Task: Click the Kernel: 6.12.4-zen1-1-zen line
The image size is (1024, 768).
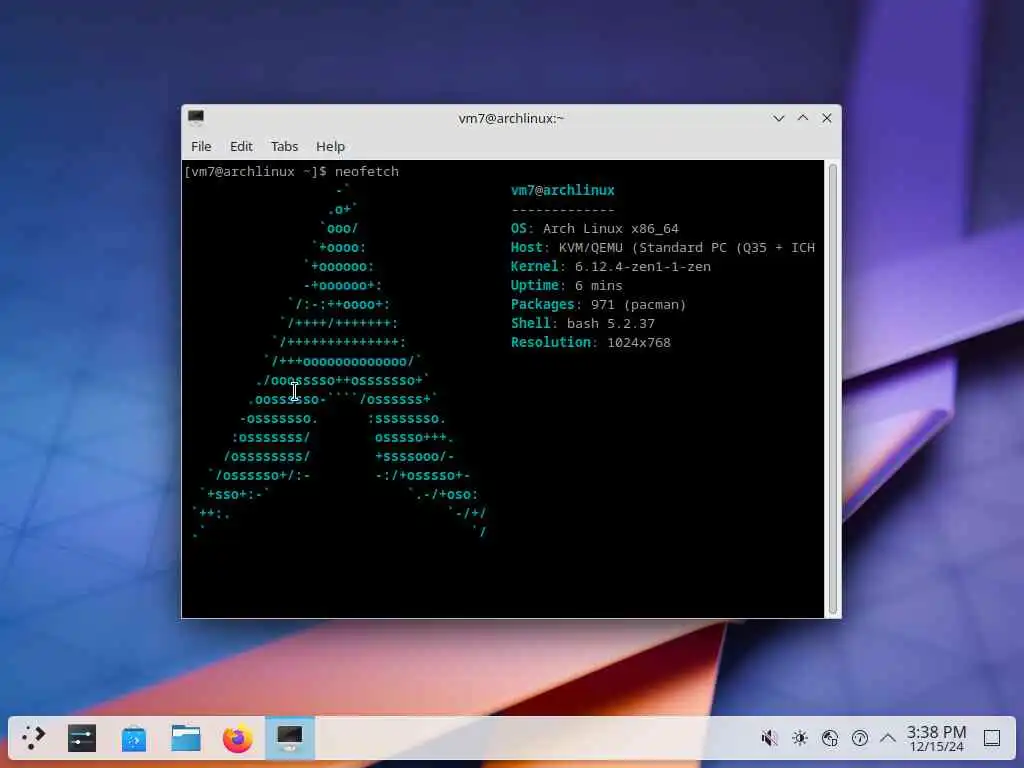Action: point(611,266)
